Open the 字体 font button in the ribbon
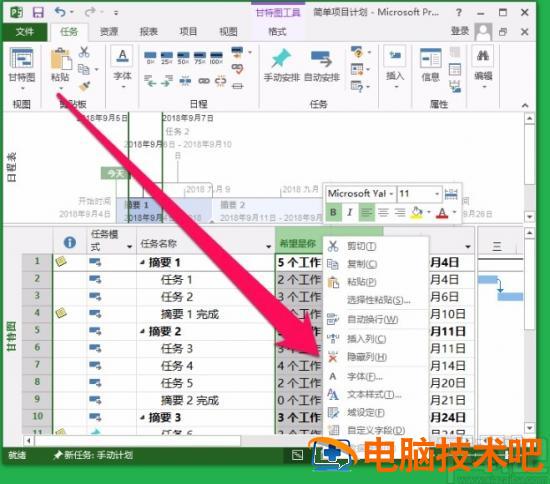 pos(122,67)
